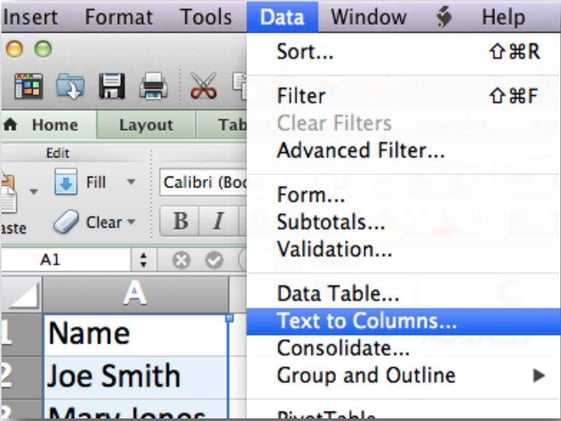Screen dimensions: 561x421
Task: Save workbook using the floppy disk icon
Action: coord(112,86)
